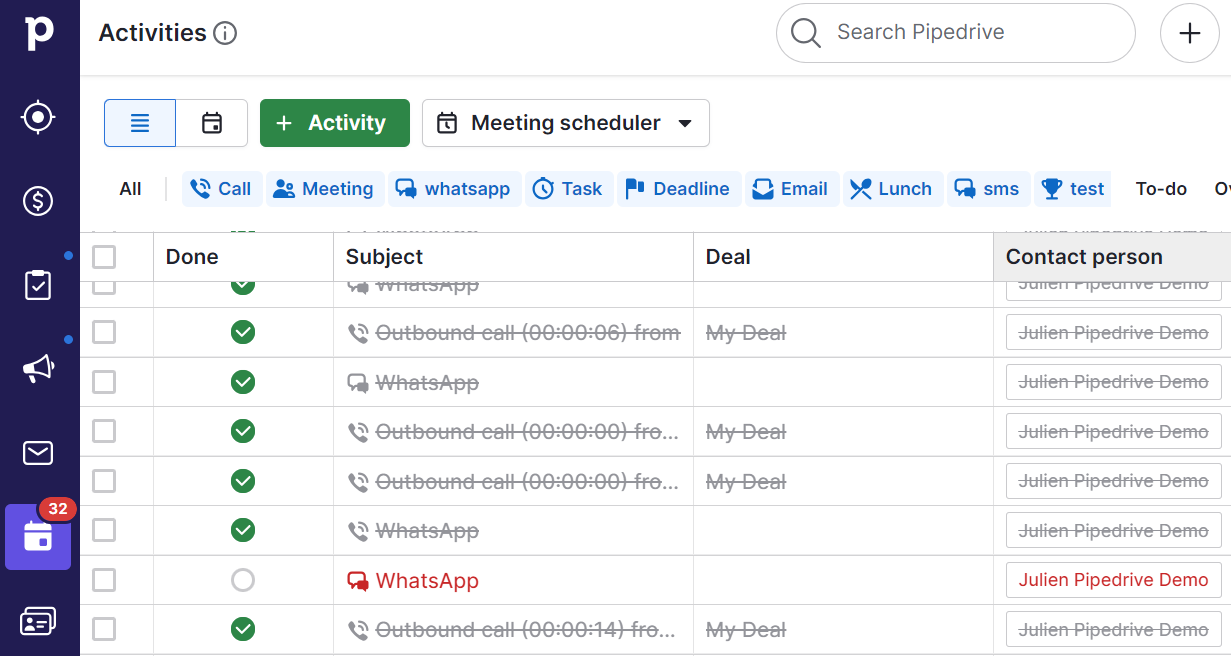This screenshot has width=1231, height=656.
Task: Filter by whatsapp type
Action: 454,189
